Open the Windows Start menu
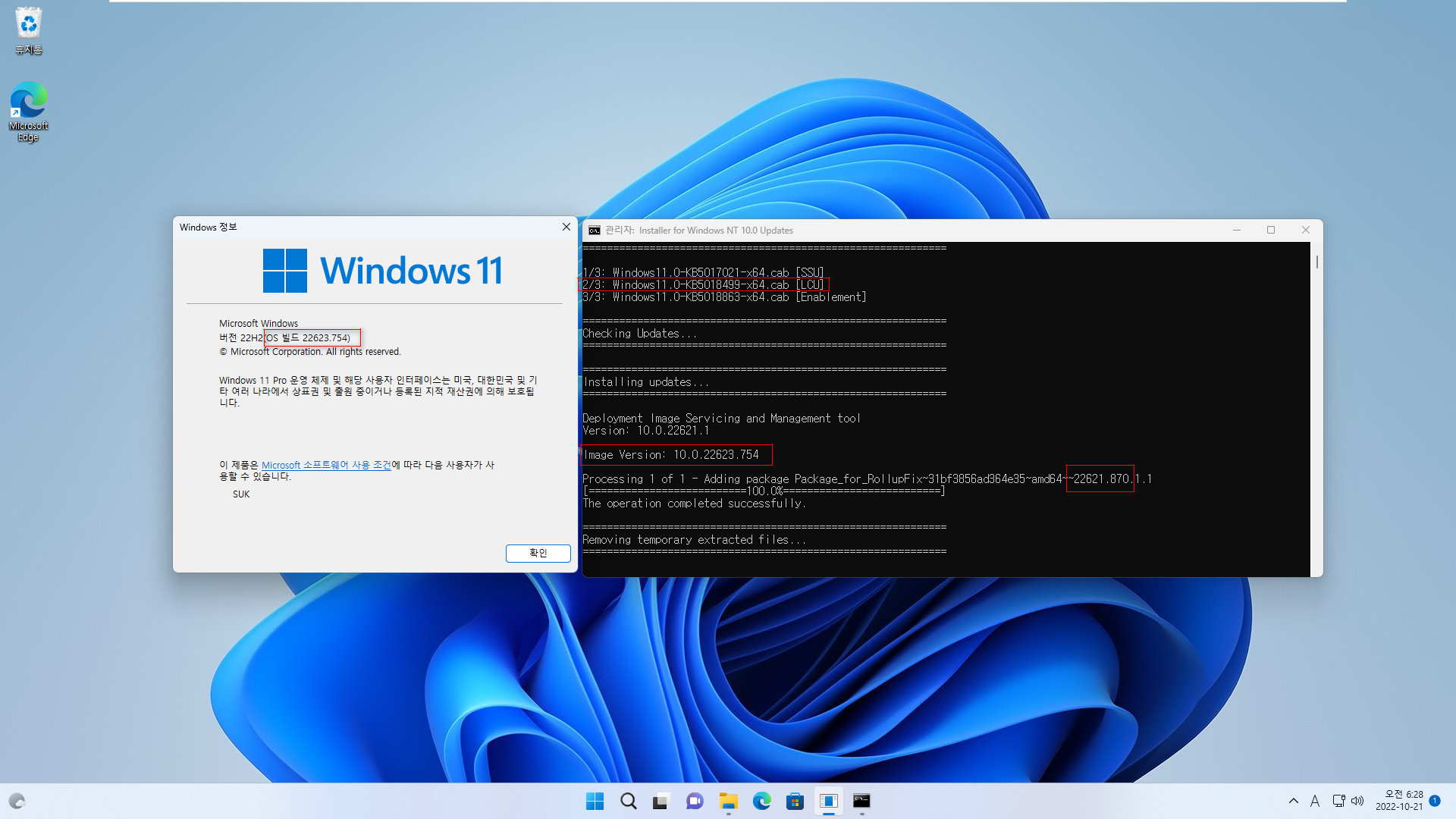Screen dimensions: 1456x819 (x=595, y=801)
